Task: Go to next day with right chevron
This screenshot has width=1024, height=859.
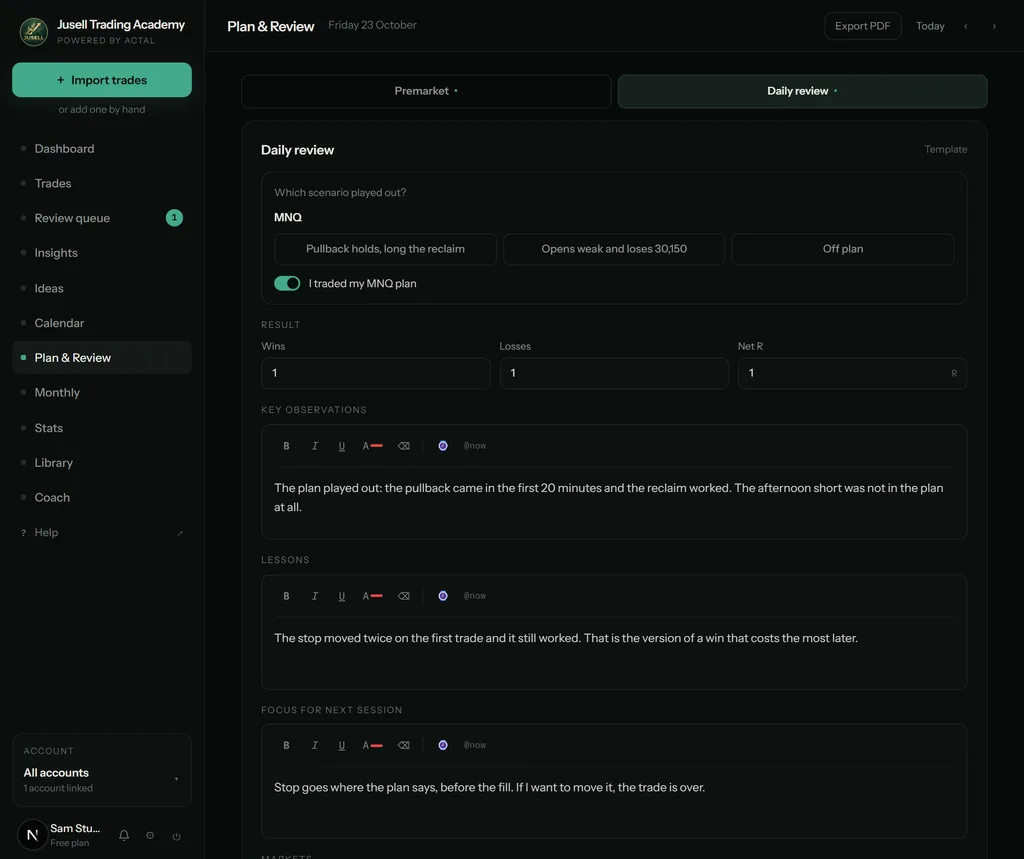Action: (x=994, y=26)
